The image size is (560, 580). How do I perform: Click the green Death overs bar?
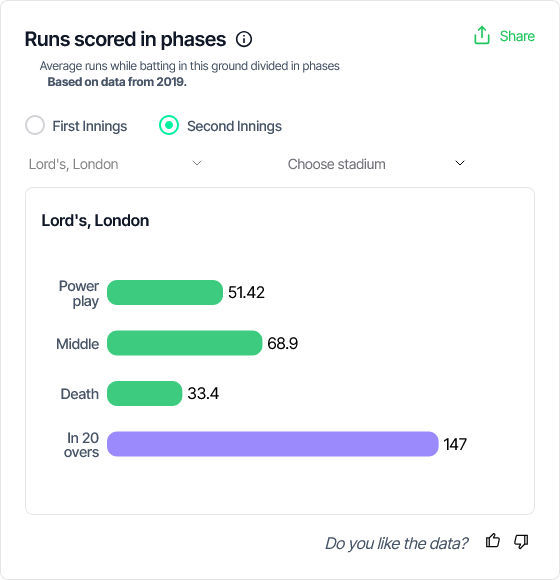(145, 393)
